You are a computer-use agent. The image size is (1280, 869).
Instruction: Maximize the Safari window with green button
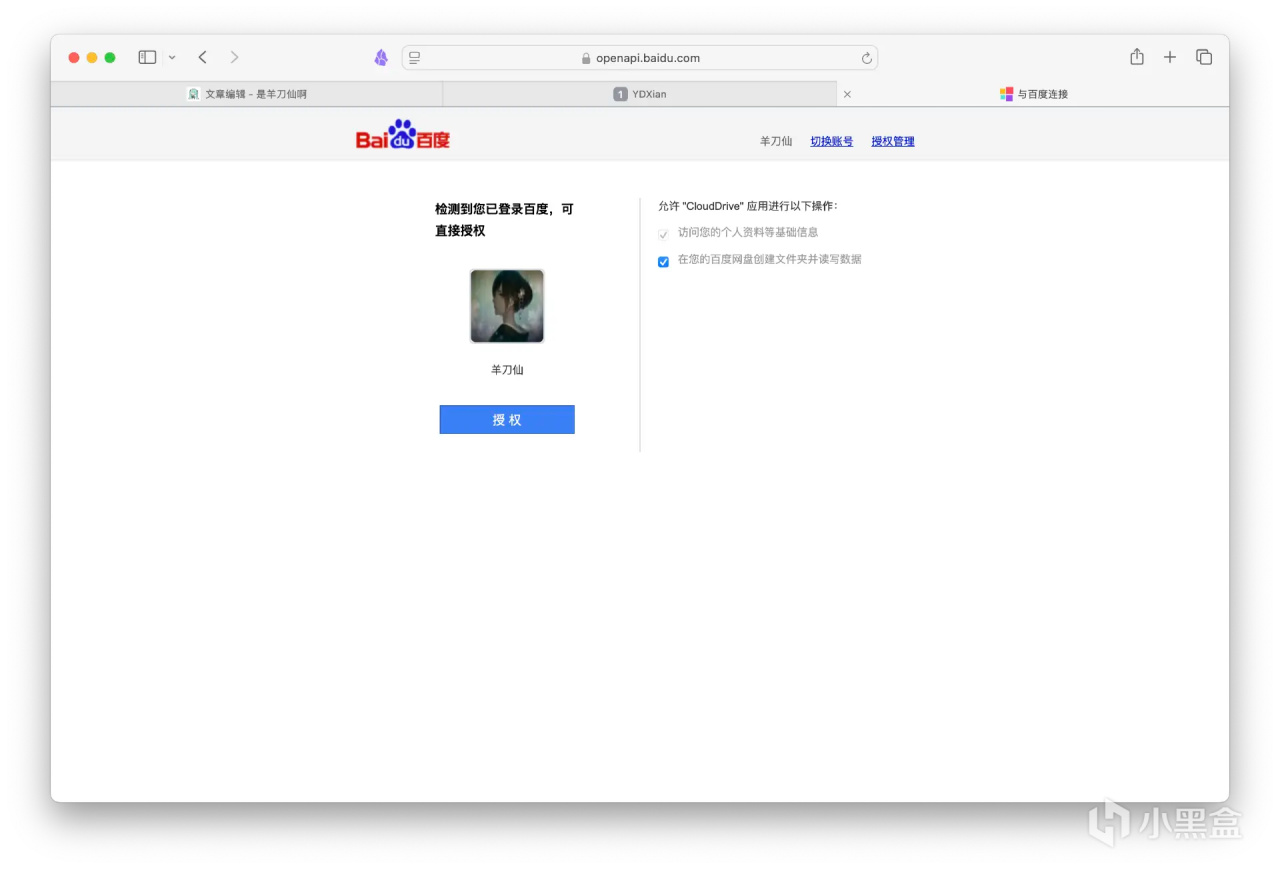110,57
